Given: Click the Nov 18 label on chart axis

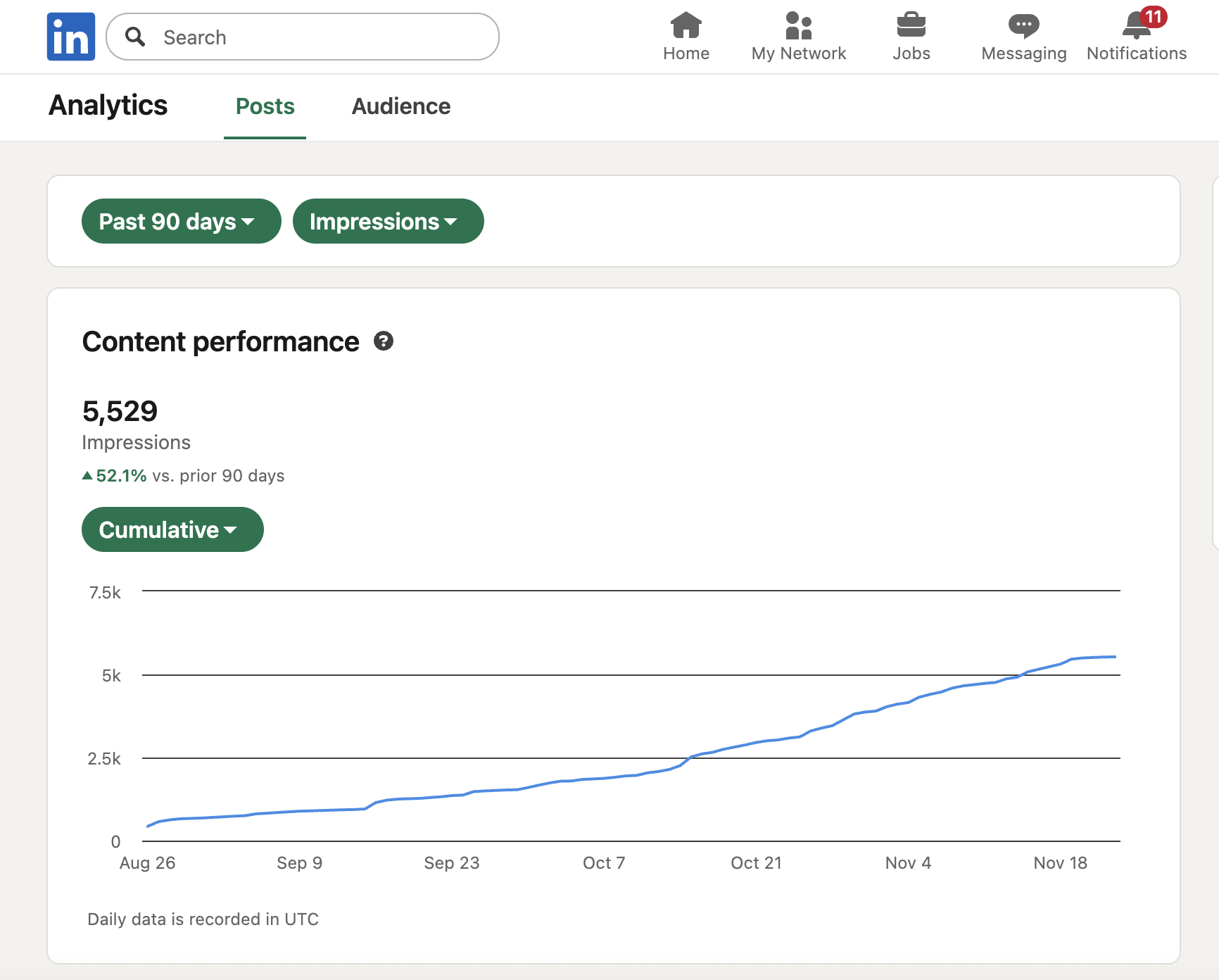Looking at the screenshot, I should pos(1060,863).
